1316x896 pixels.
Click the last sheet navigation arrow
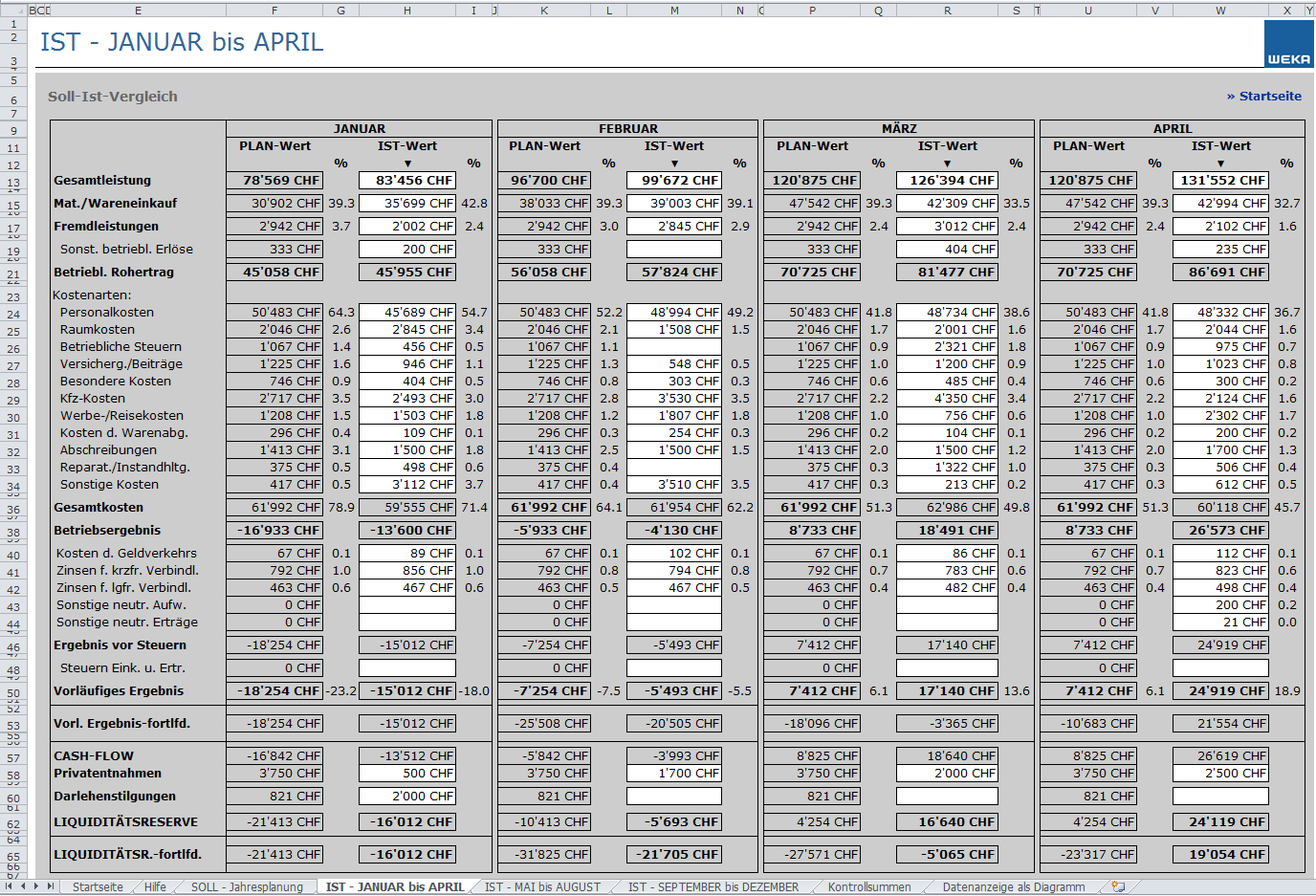(x=51, y=886)
